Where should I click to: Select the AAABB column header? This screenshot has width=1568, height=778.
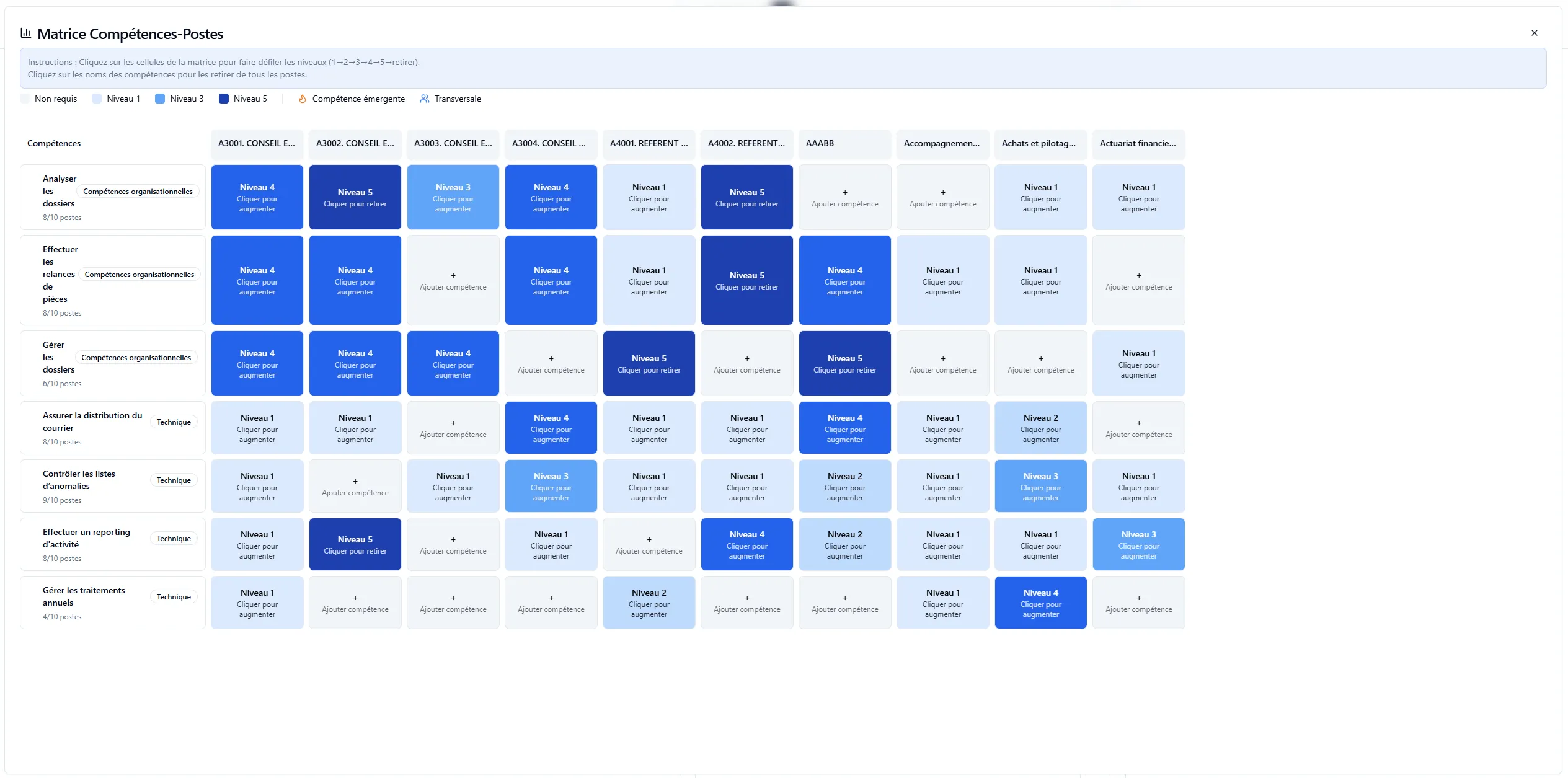(844, 143)
